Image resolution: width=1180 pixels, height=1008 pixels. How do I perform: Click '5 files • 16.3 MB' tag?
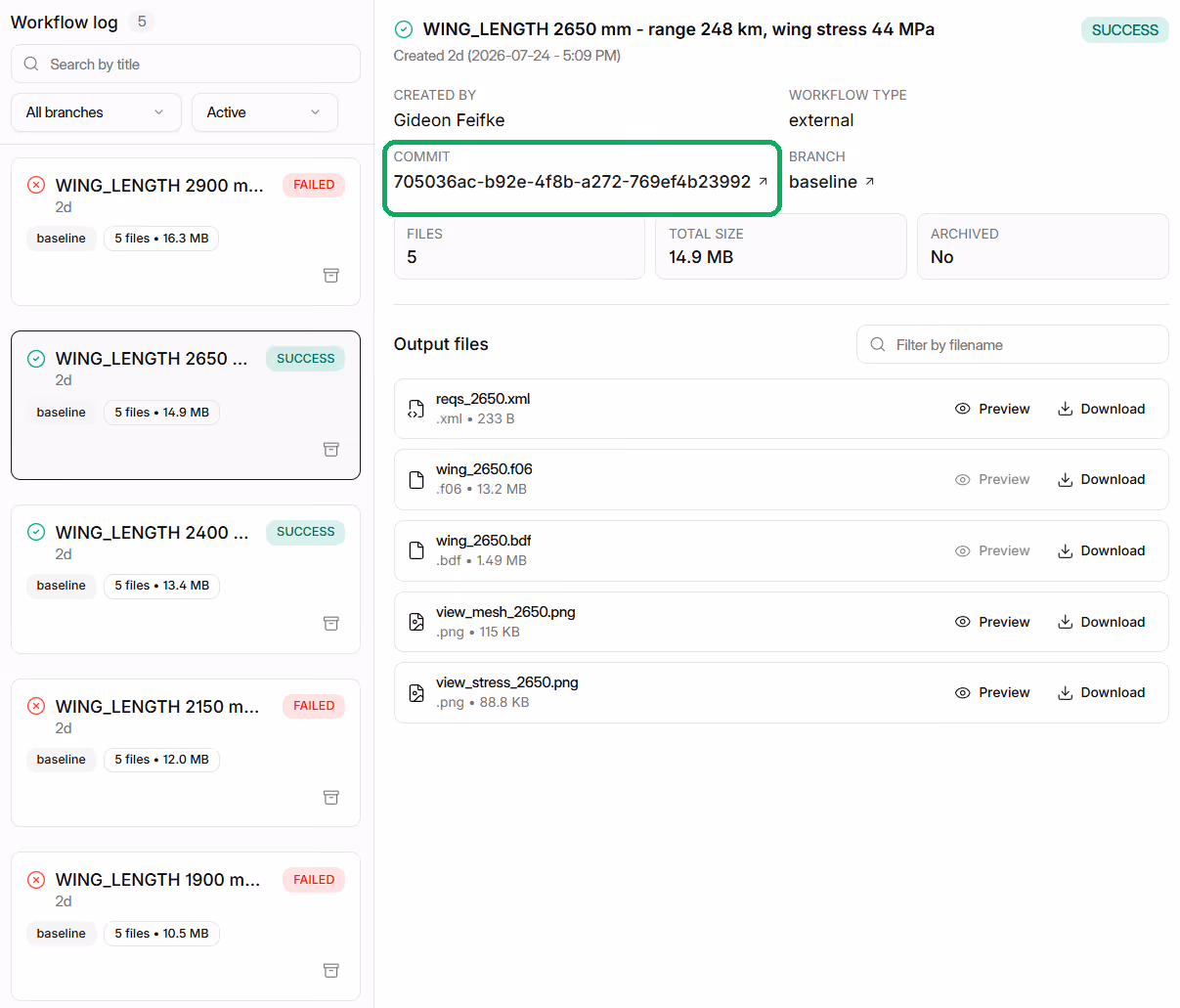coord(161,239)
